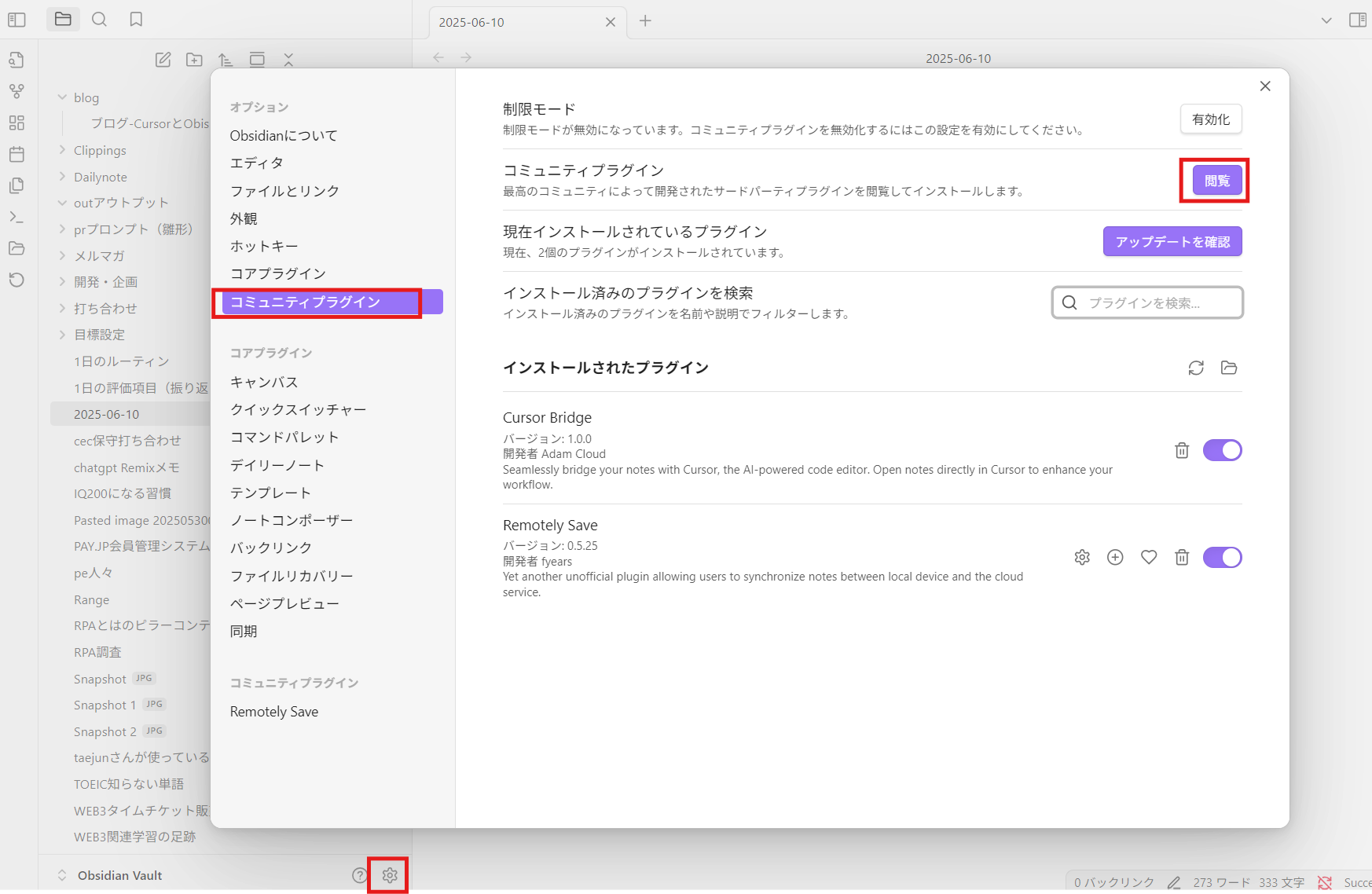The width and height of the screenshot is (1372, 894).
Task: Close the 2025-06-10 tab
Action: (x=610, y=22)
